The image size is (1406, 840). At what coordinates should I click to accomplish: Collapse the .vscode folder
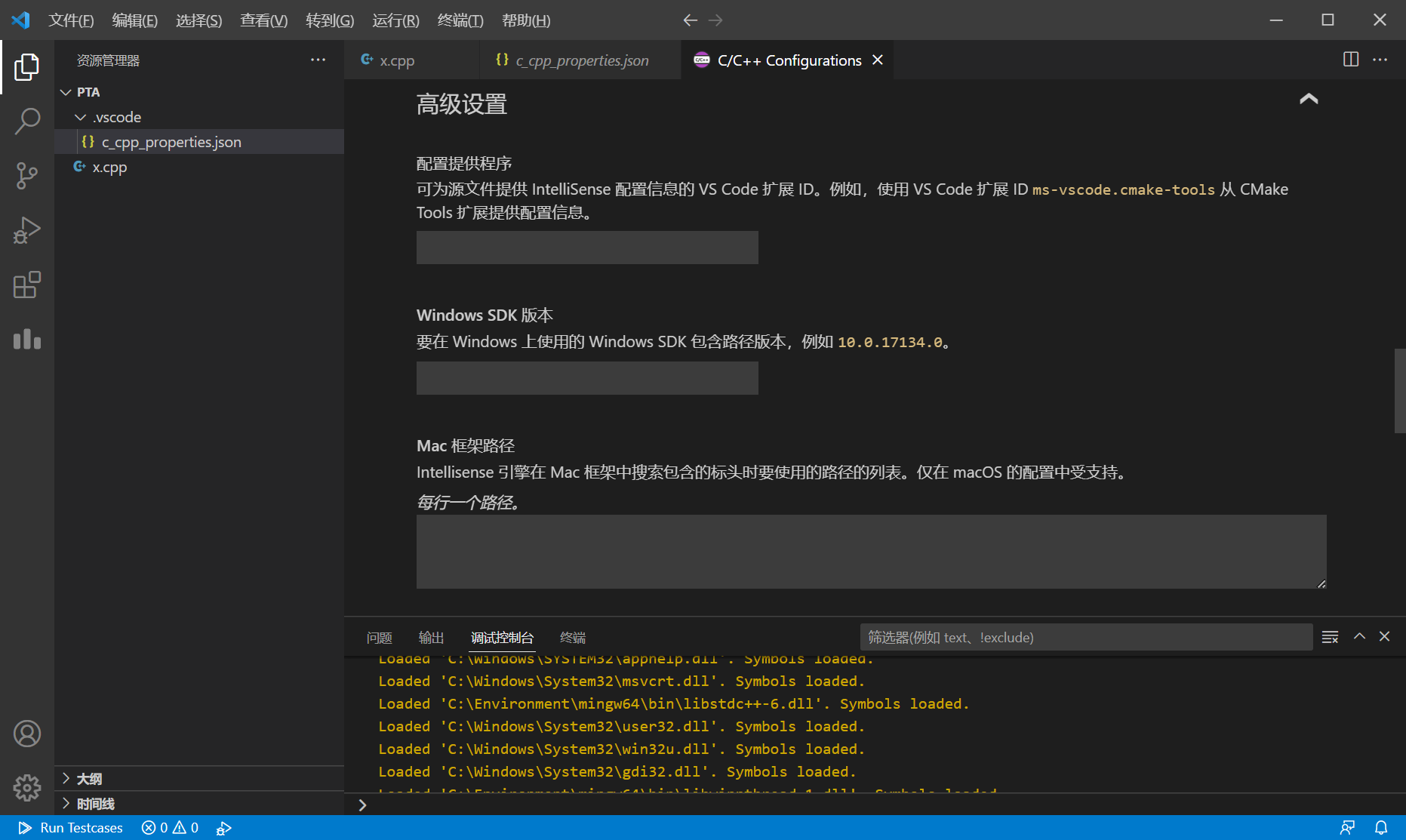point(199,117)
